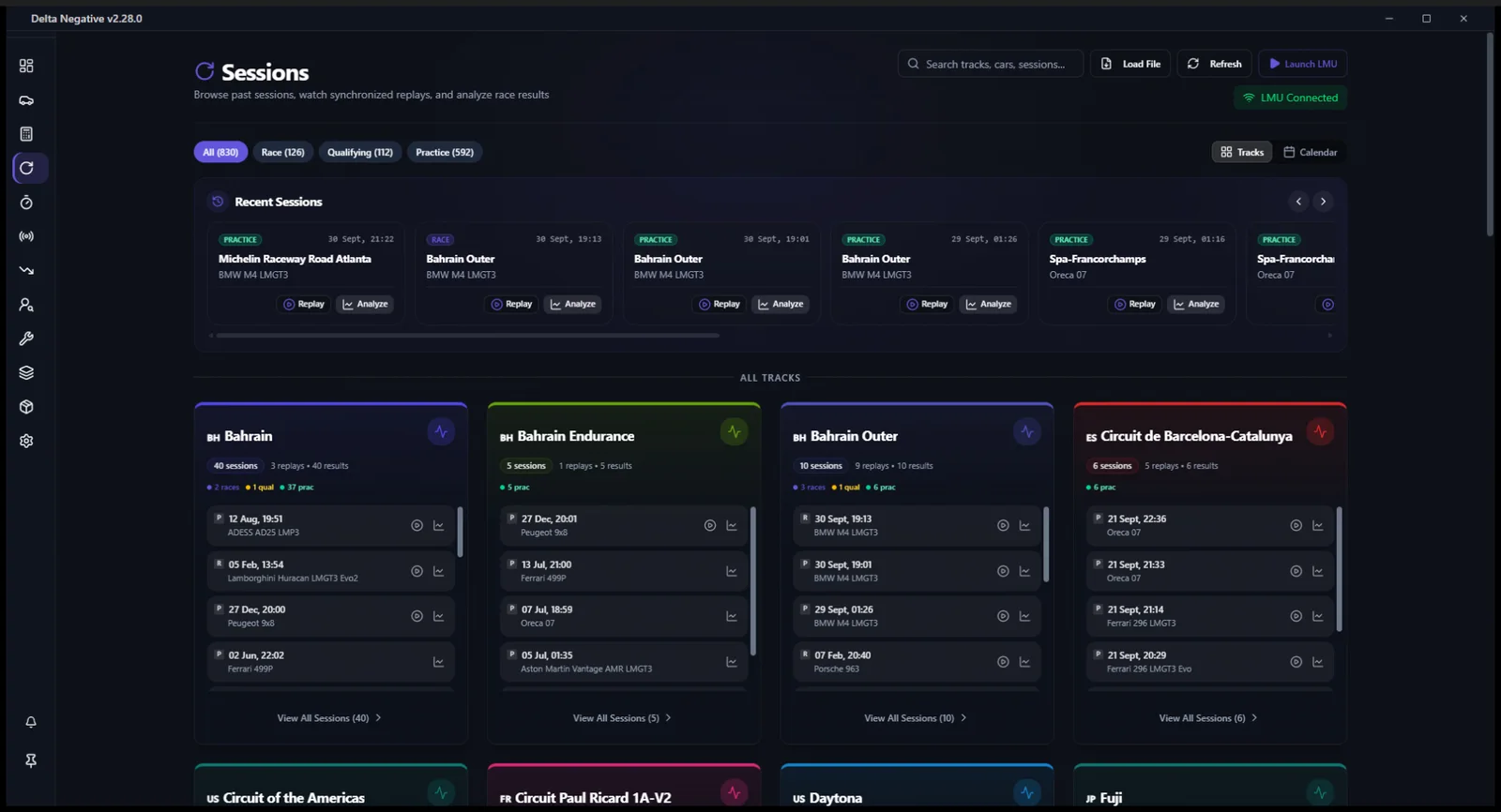Open the car garage sidebar icon
Viewport: 1501px width, 812px height.
coord(26,100)
